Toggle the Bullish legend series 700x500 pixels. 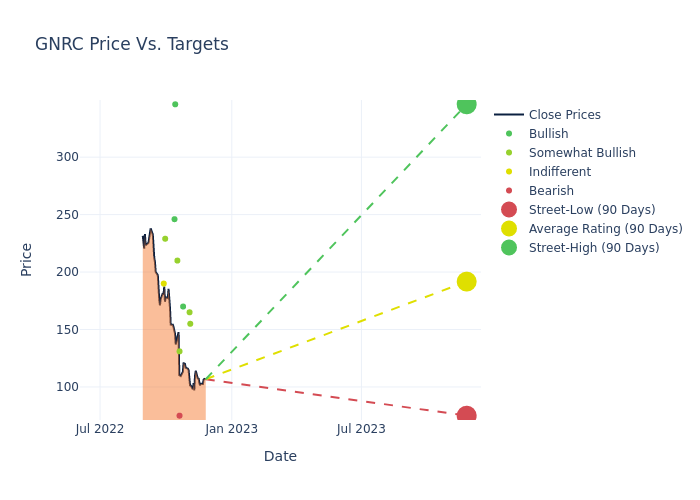pyautogui.click(x=548, y=134)
